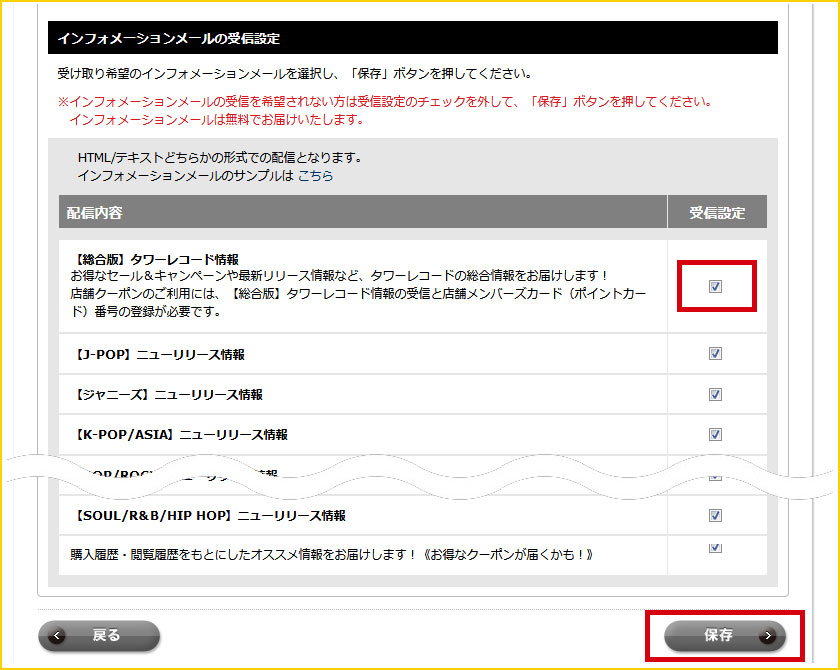Open the sample mail こちら link
840x670 pixels.
[315, 175]
